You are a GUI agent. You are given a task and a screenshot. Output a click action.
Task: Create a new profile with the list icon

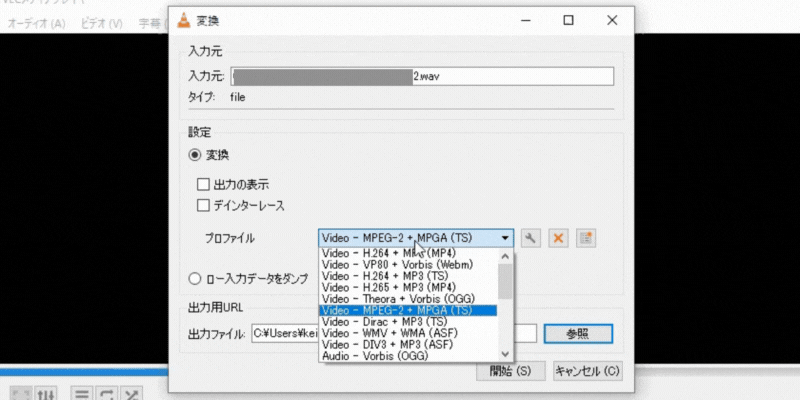pyautogui.click(x=586, y=238)
